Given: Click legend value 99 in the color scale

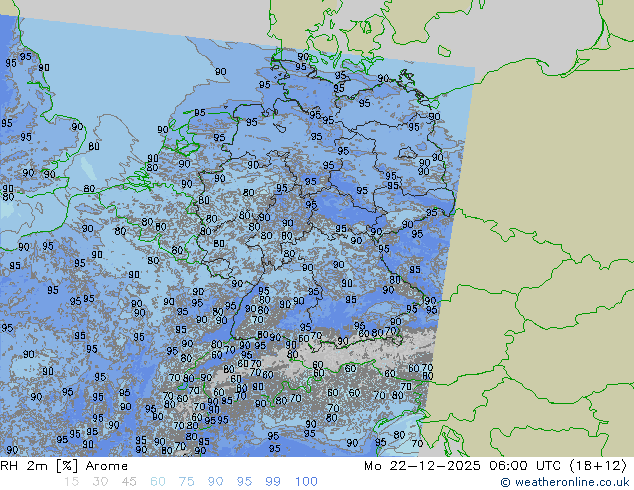Looking at the screenshot, I should point(273,482).
